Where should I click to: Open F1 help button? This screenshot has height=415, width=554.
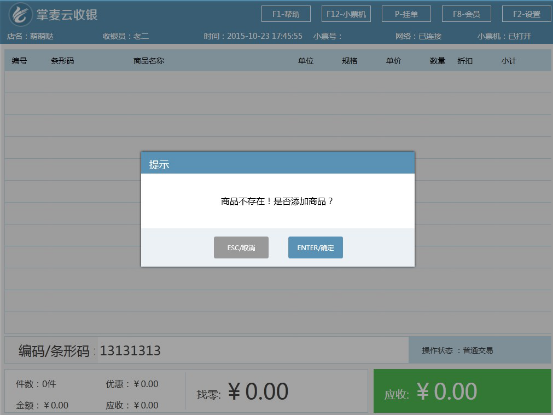point(286,14)
